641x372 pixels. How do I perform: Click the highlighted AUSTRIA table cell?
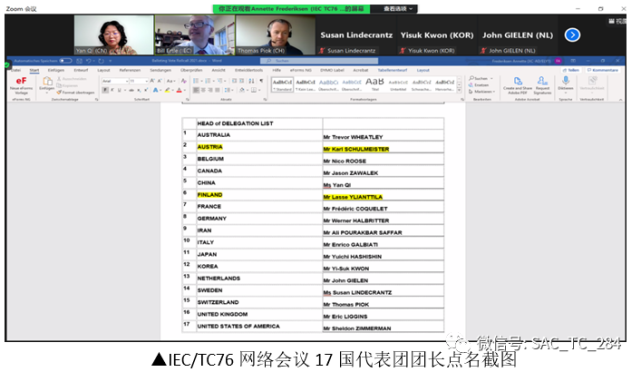[259, 147]
